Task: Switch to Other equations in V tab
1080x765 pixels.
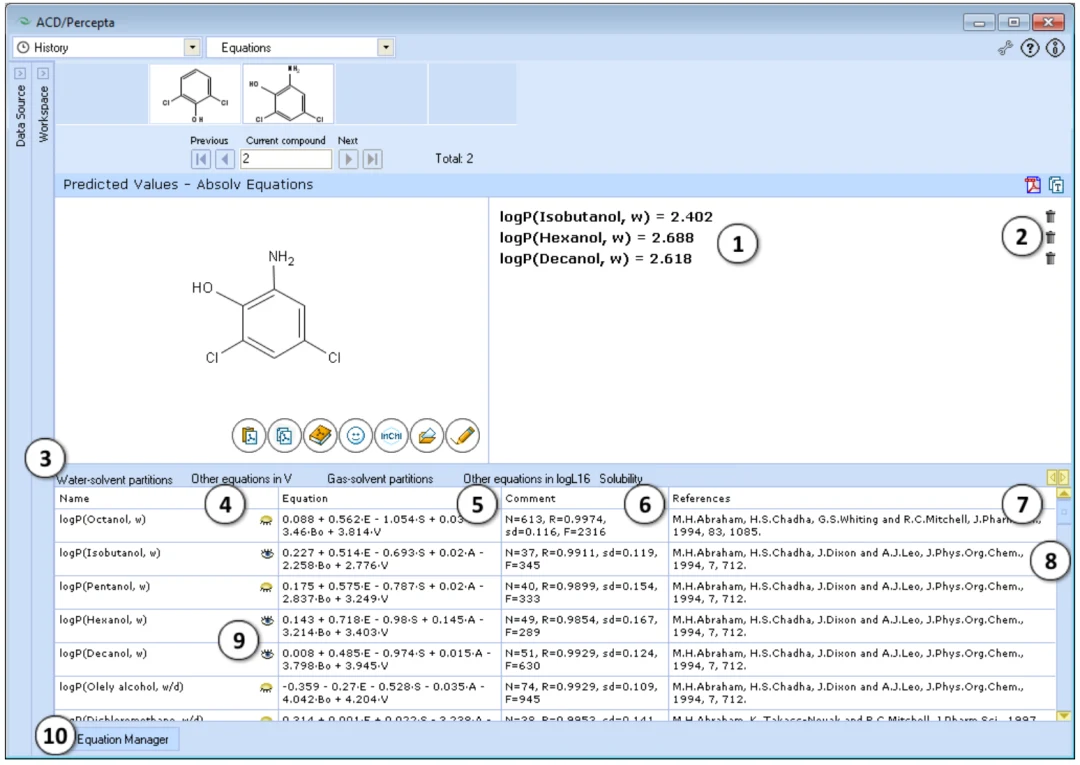Action: (241, 479)
